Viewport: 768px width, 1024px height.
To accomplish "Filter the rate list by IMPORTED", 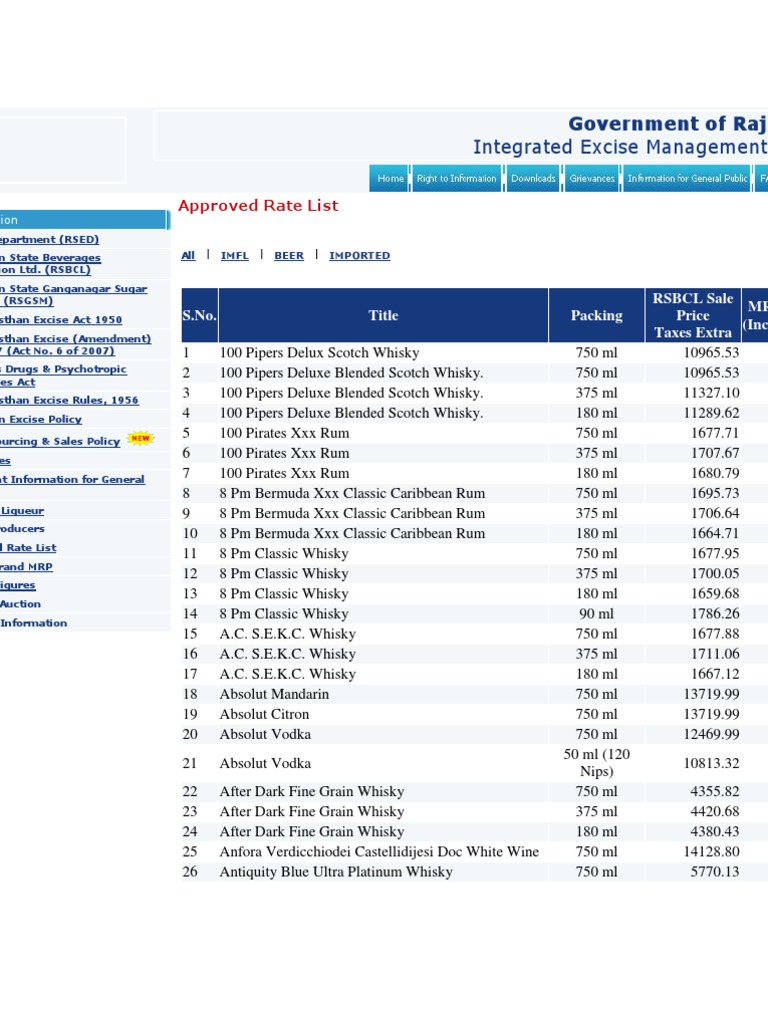I will pos(359,256).
